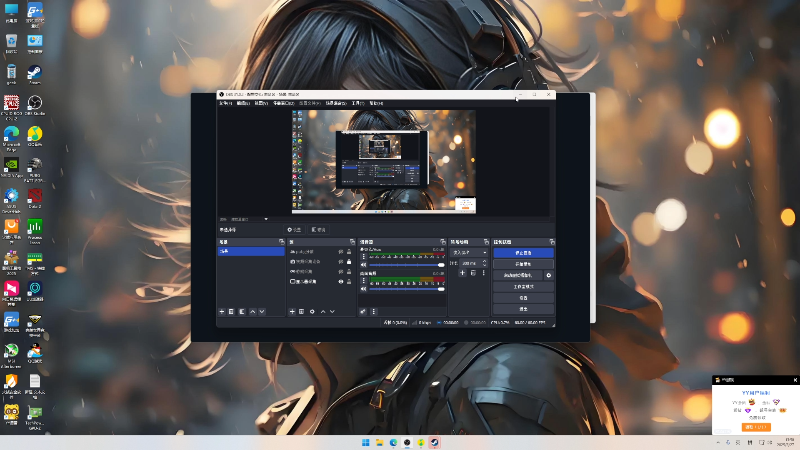Open preview zoom dropdown below the preview
Screen dimensions: 800x450
tap(266, 219)
